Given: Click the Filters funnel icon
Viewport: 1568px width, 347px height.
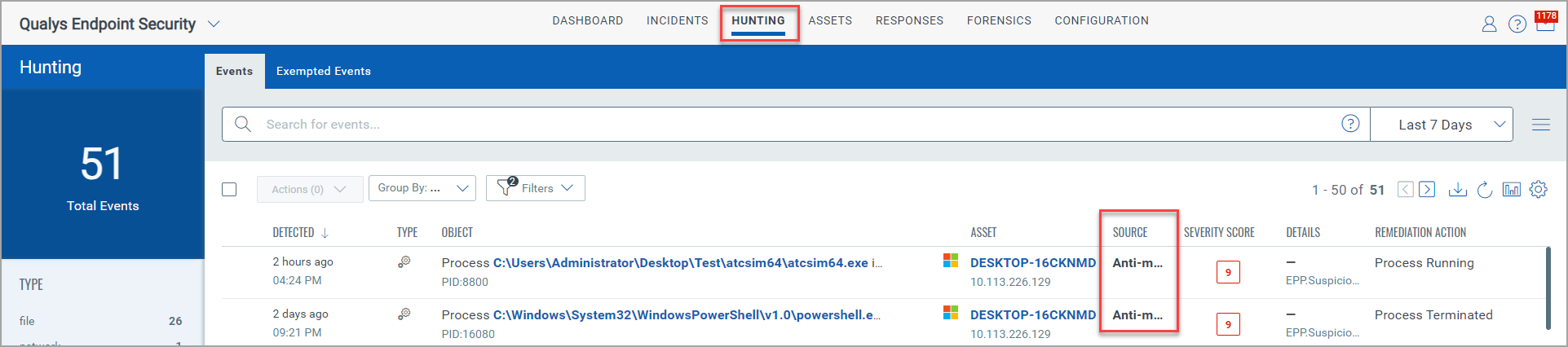Looking at the screenshot, I should click(506, 187).
